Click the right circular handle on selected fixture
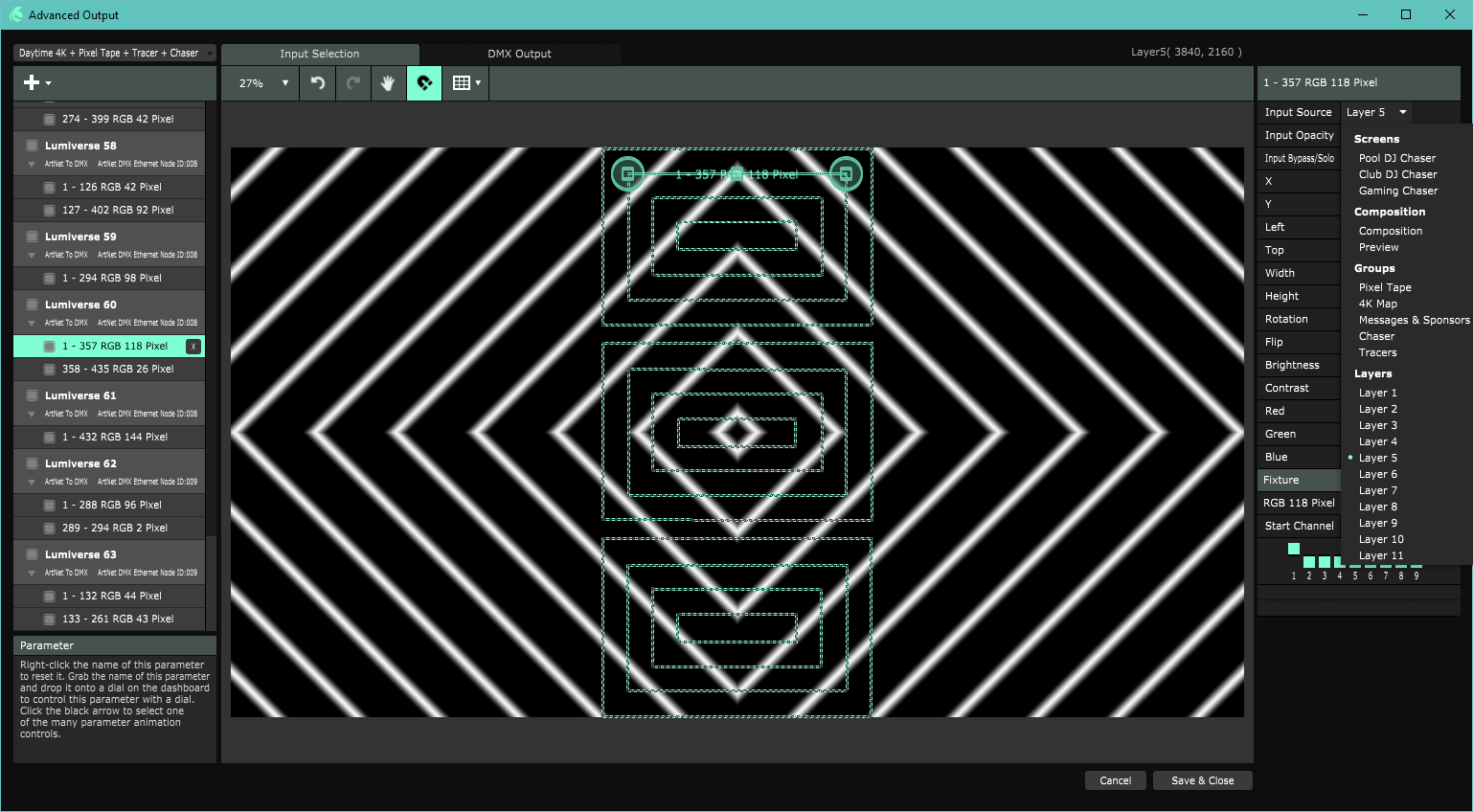This screenshot has width=1473, height=812. (845, 174)
